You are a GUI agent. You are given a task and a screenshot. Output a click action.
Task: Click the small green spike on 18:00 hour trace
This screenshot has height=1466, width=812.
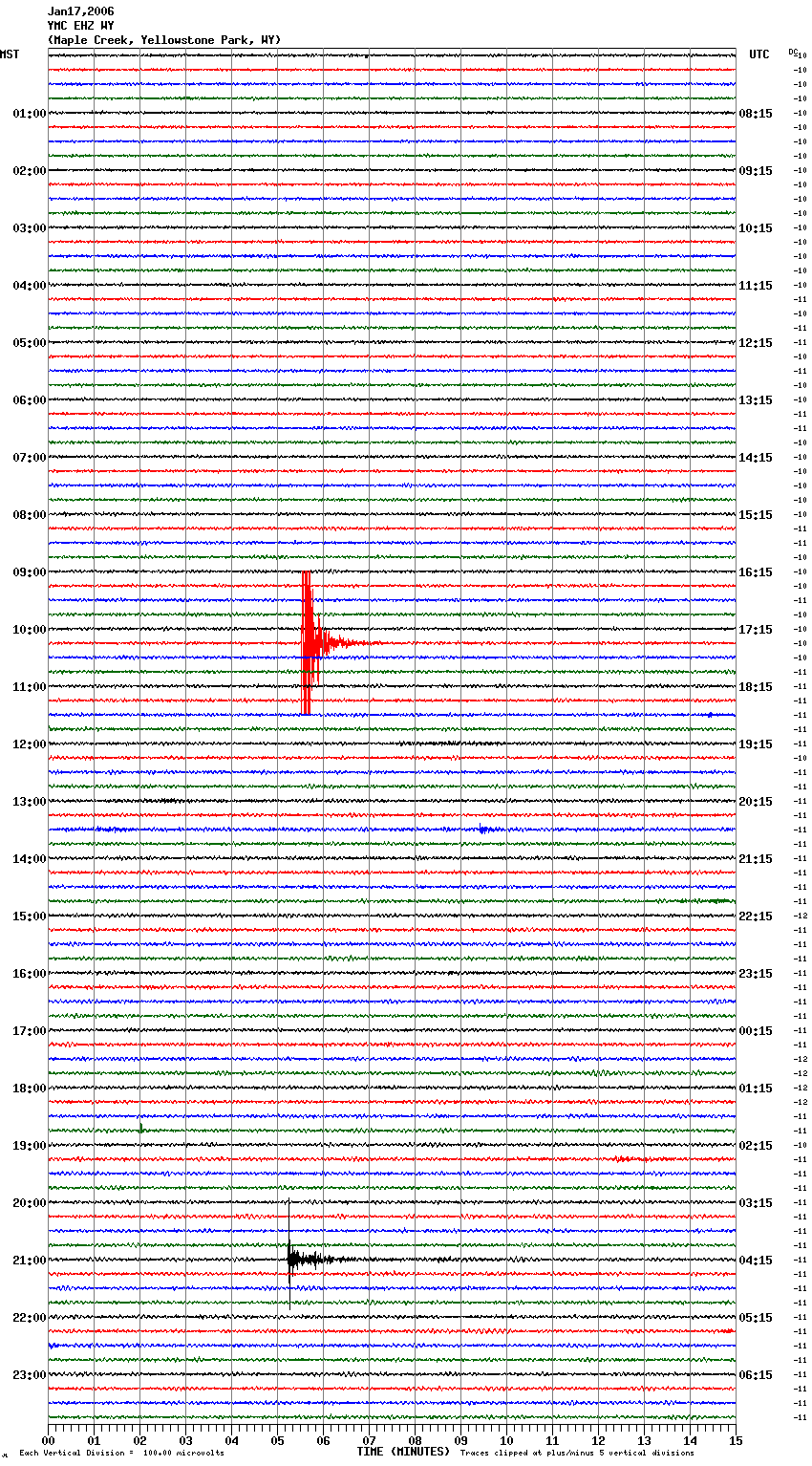click(x=140, y=1129)
